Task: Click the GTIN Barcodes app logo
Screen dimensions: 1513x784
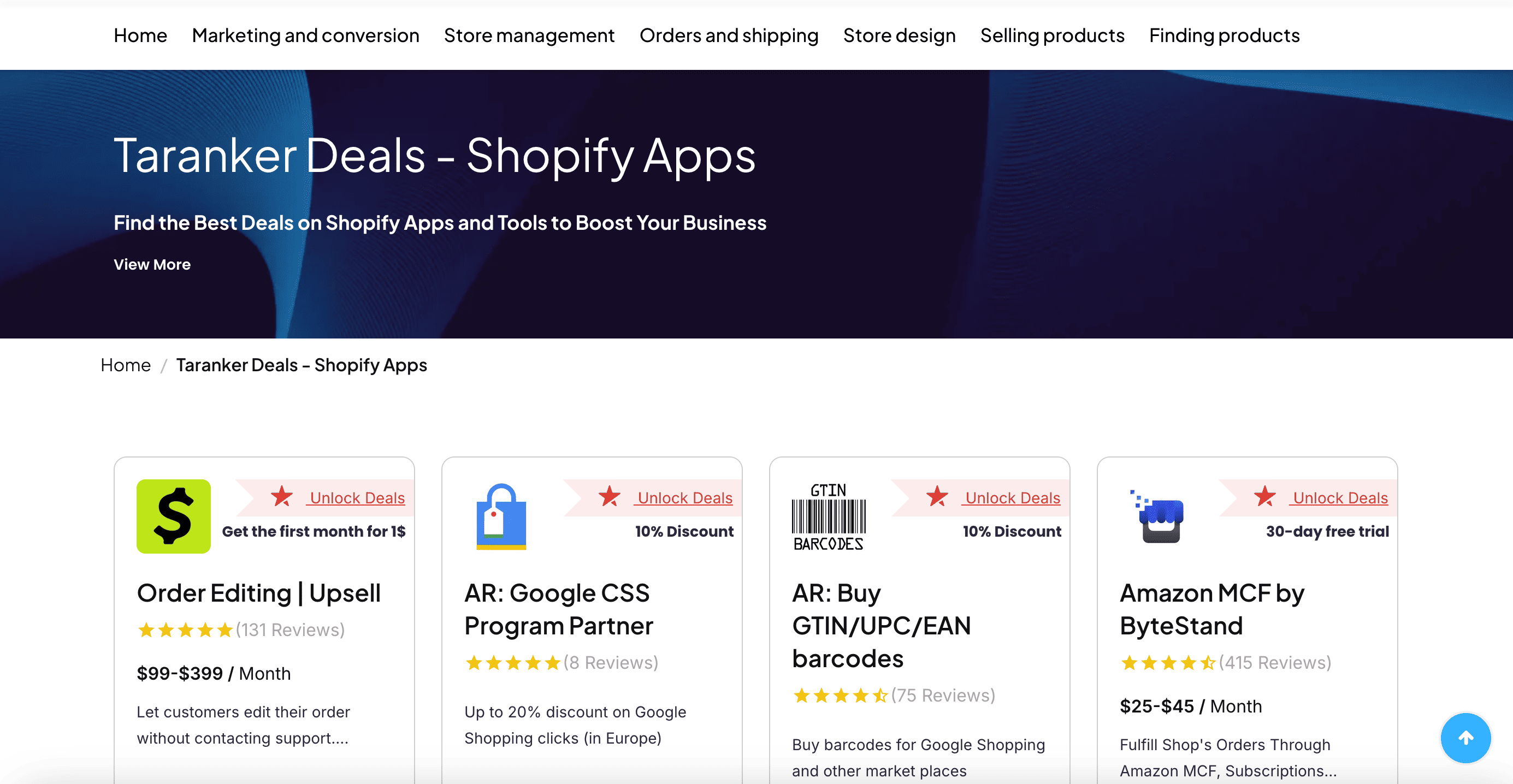Action: tap(829, 516)
